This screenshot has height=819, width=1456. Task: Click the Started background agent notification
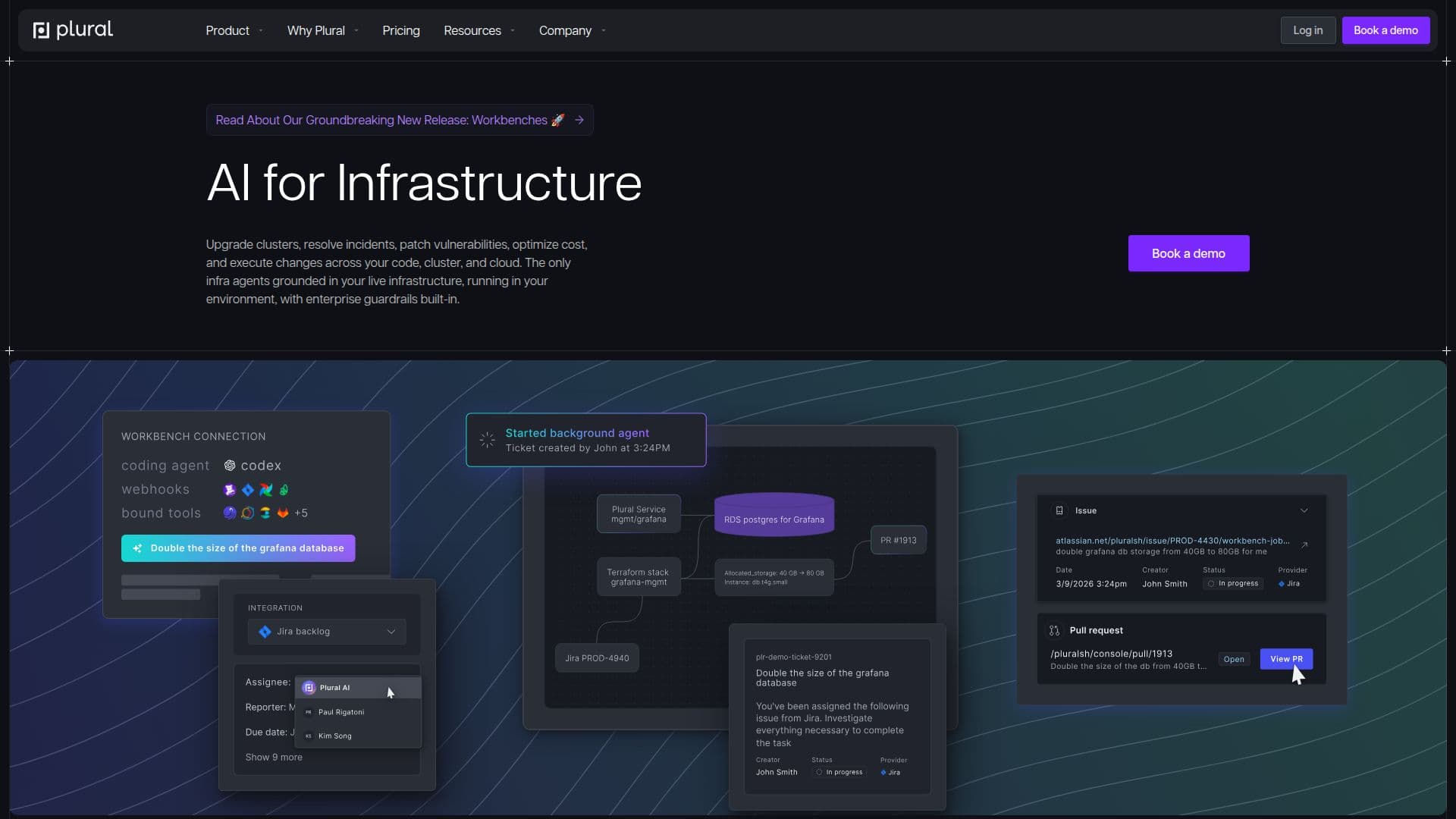pyautogui.click(x=586, y=440)
